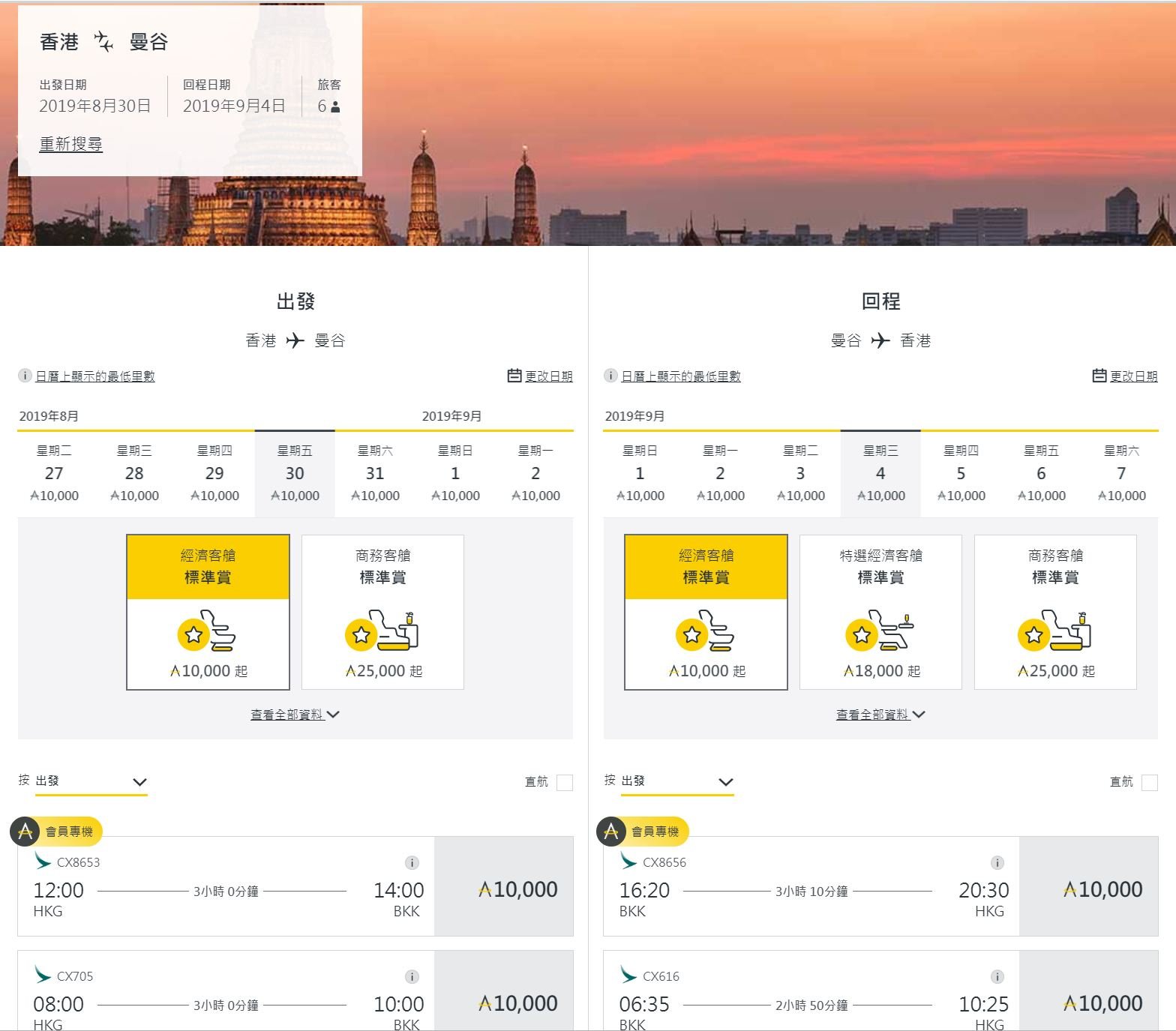1176x1031 pixels.
Task: Click info icon on flight CX705
Action: [412, 976]
